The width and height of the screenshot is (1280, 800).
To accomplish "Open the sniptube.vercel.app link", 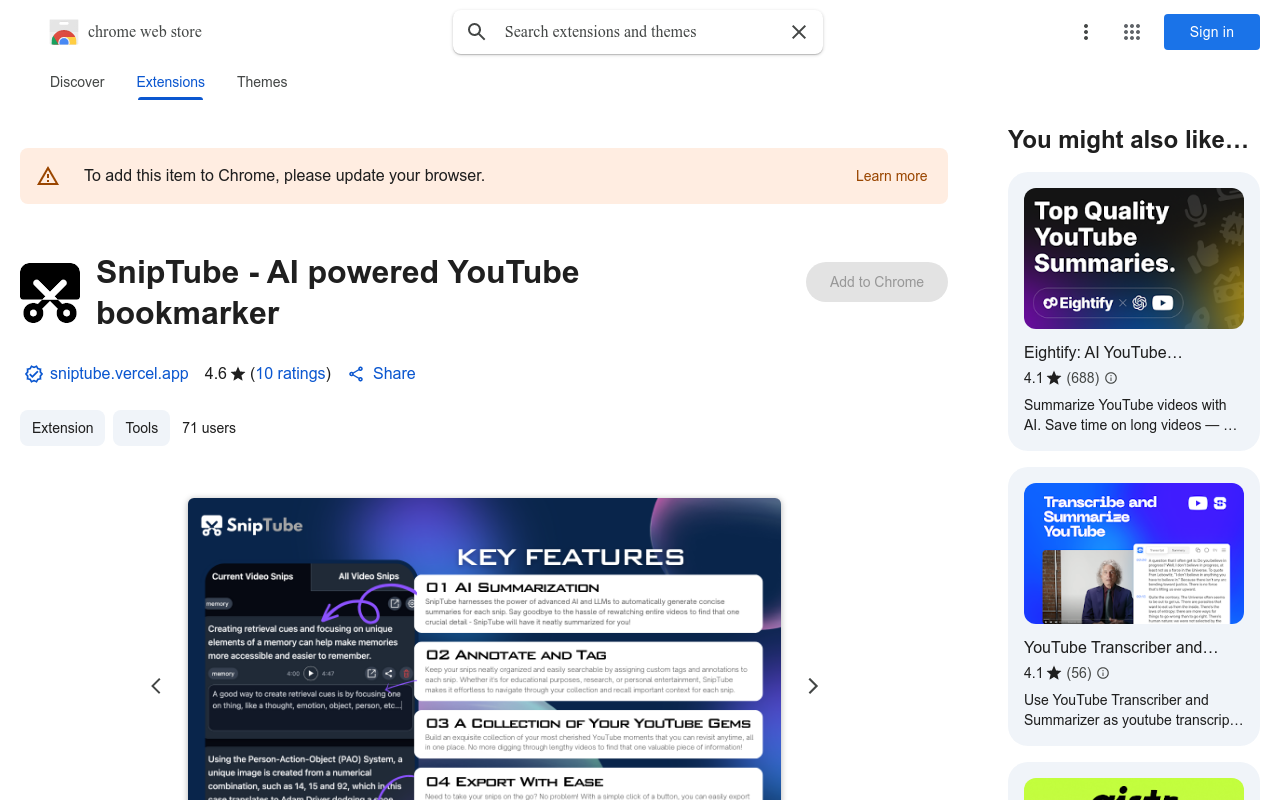I will [x=119, y=374].
